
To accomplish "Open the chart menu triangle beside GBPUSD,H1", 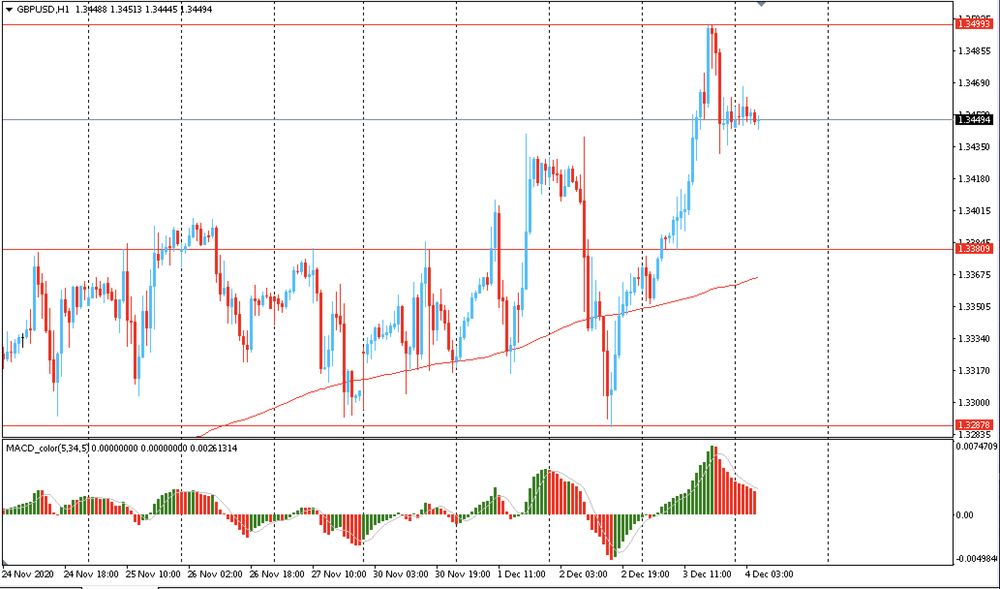I will click(8, 10).
